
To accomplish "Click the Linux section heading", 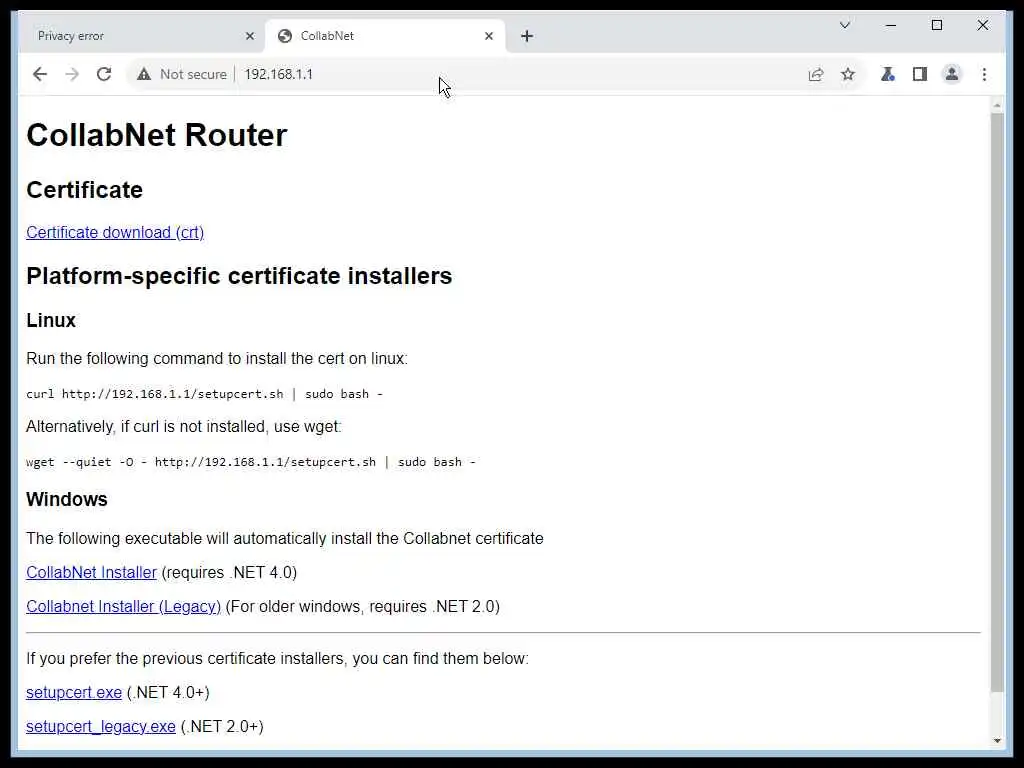I will [51, 320].
